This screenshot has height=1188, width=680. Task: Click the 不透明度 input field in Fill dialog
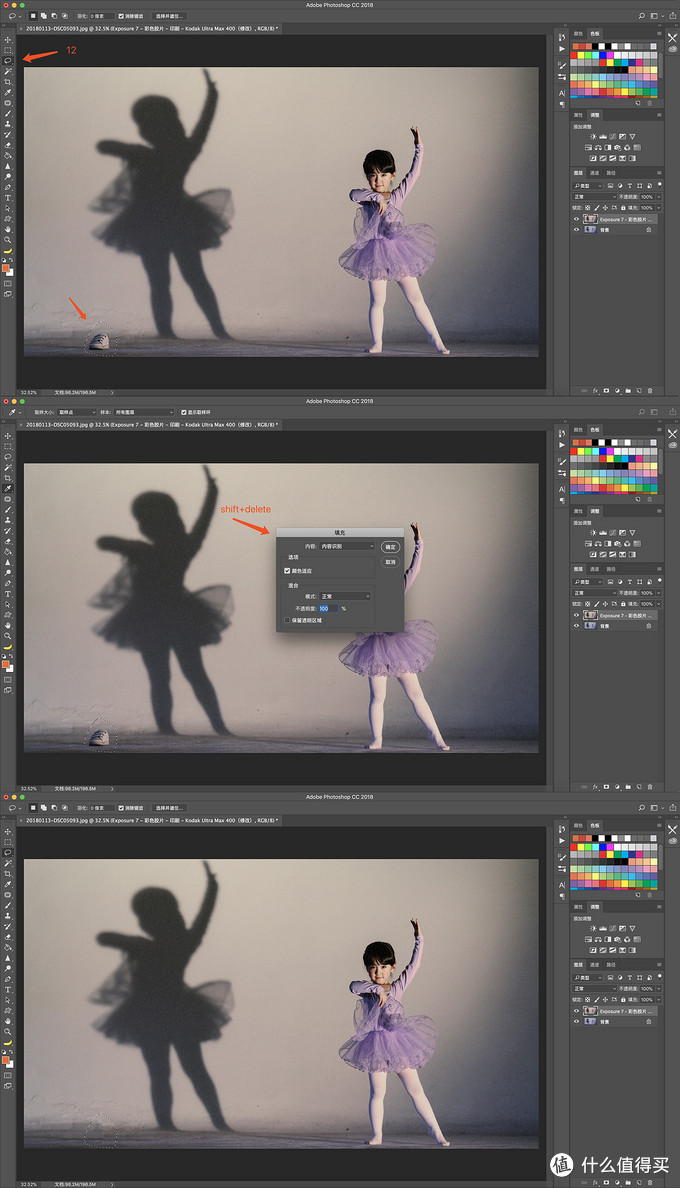coord(327,608)
